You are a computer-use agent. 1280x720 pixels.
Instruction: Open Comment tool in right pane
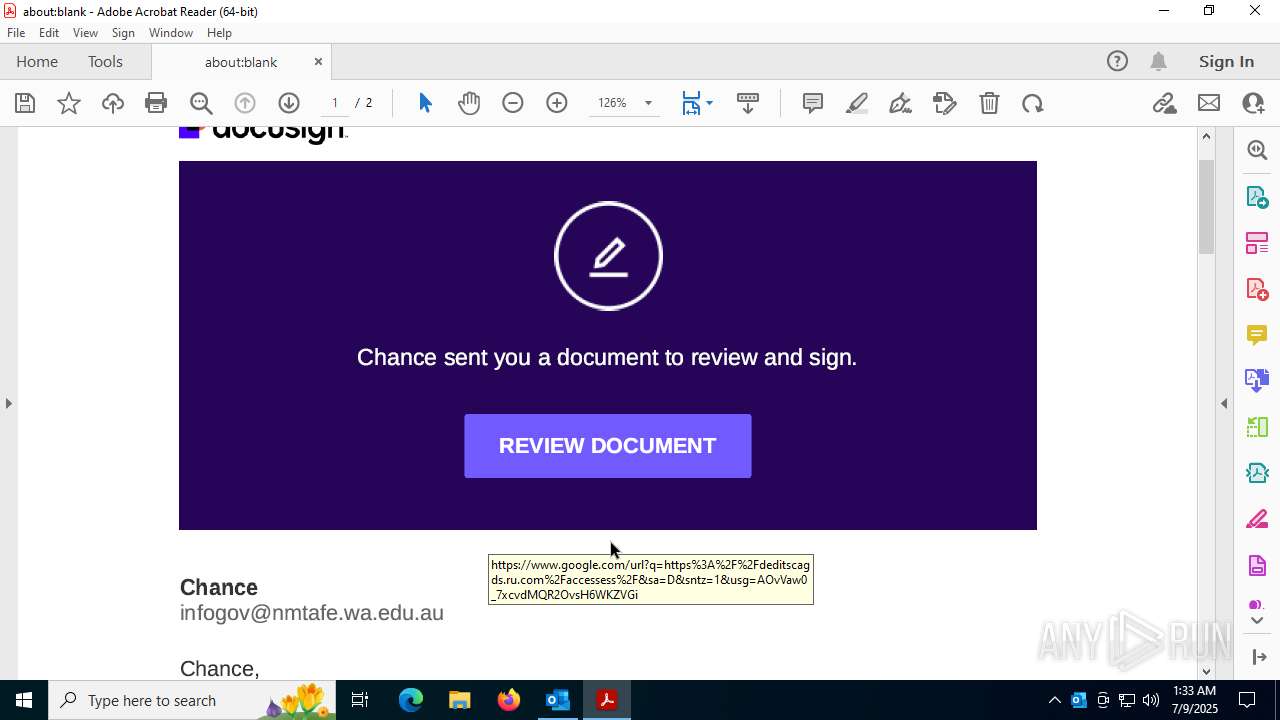pyautogui.click(x=1257, y=334)
